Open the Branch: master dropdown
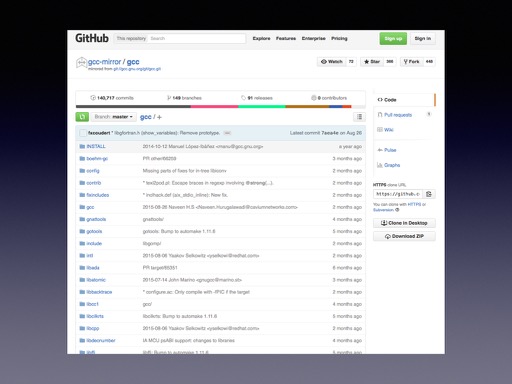Screen dimensions: 512x384 click(114, 117)
